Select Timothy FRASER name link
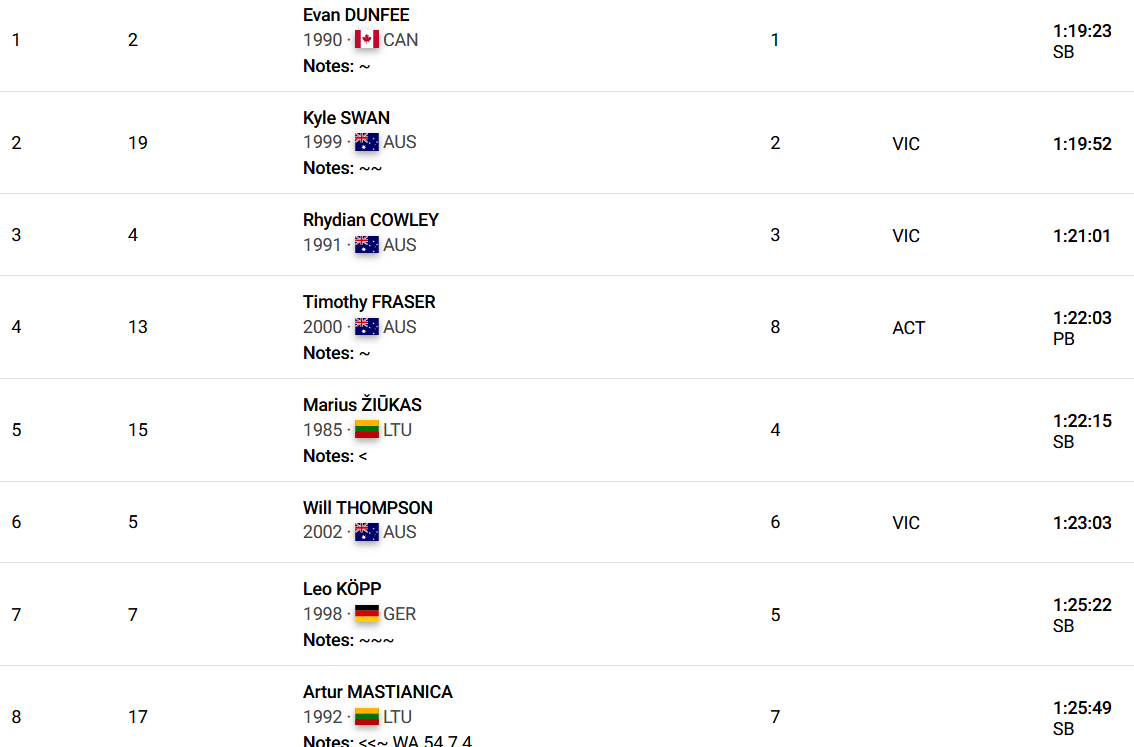The width and height of the screenshot is (1134, 747). click(x=369, y=302)
